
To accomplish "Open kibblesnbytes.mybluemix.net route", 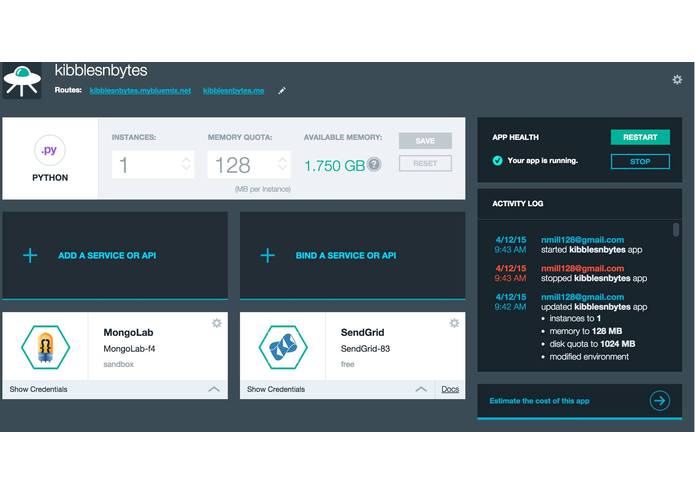I will (x=140, y=90).
